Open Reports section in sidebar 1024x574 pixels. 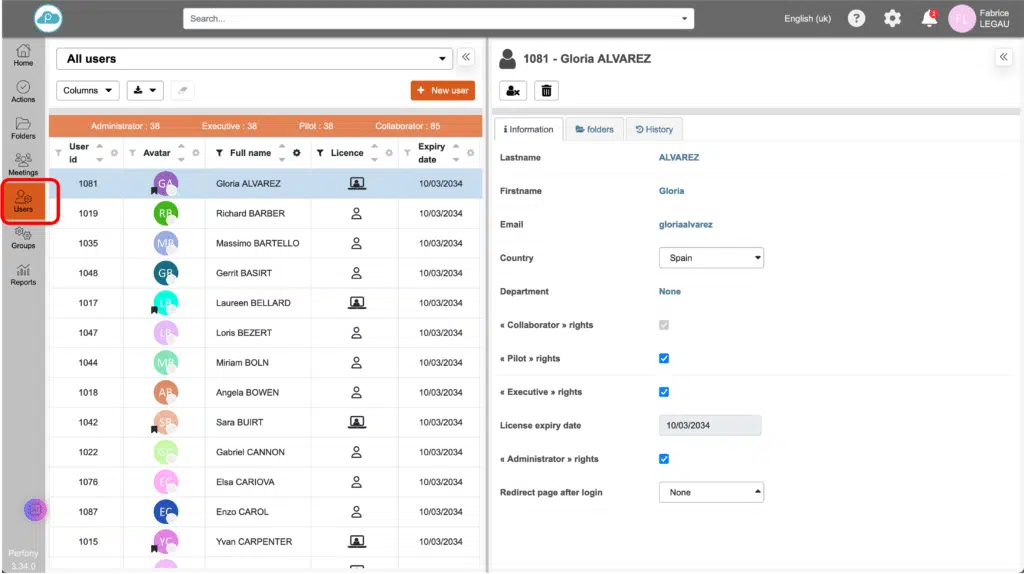click(x=23, y=275)
